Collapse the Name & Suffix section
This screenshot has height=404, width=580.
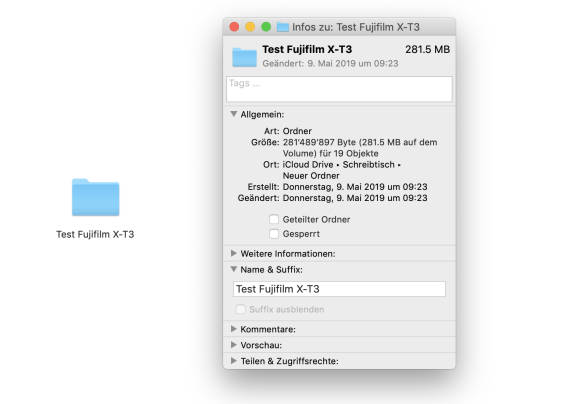(233, 269)
